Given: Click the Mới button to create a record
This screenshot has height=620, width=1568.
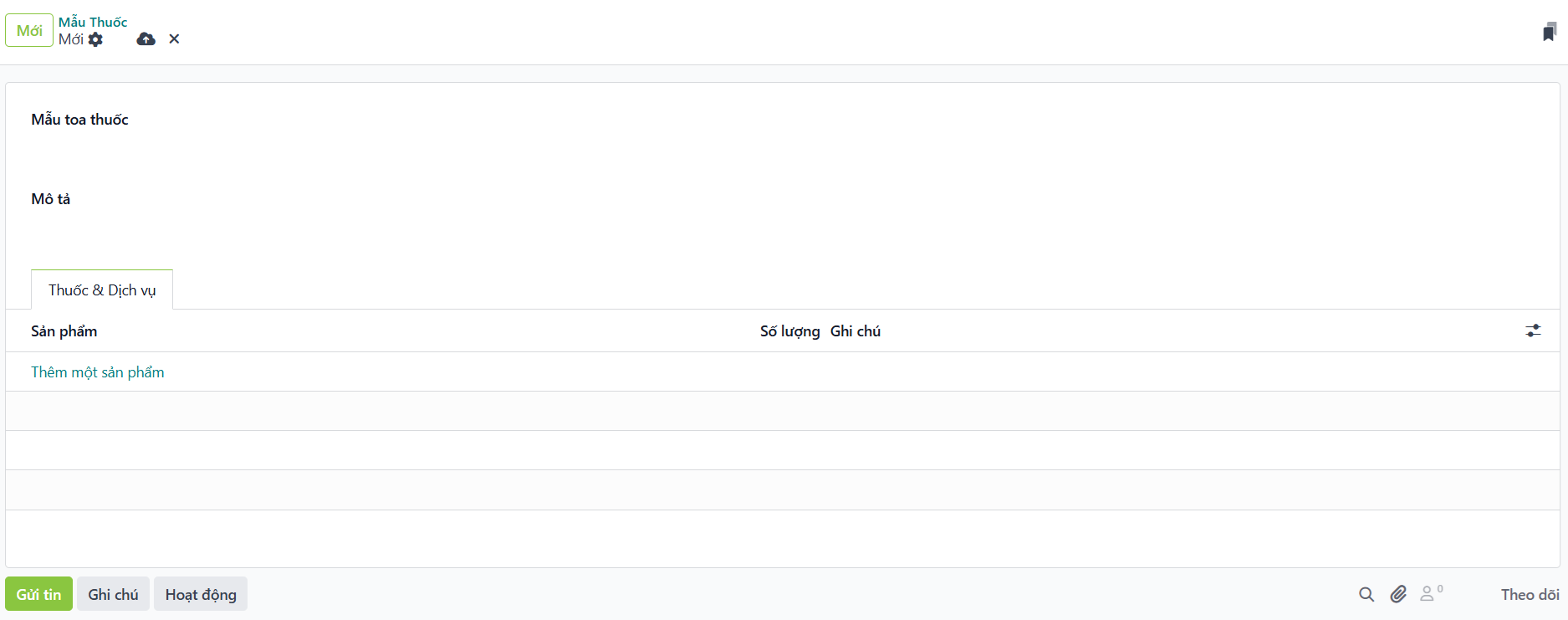Looking at the screenshot, I should tap(29, 31).
